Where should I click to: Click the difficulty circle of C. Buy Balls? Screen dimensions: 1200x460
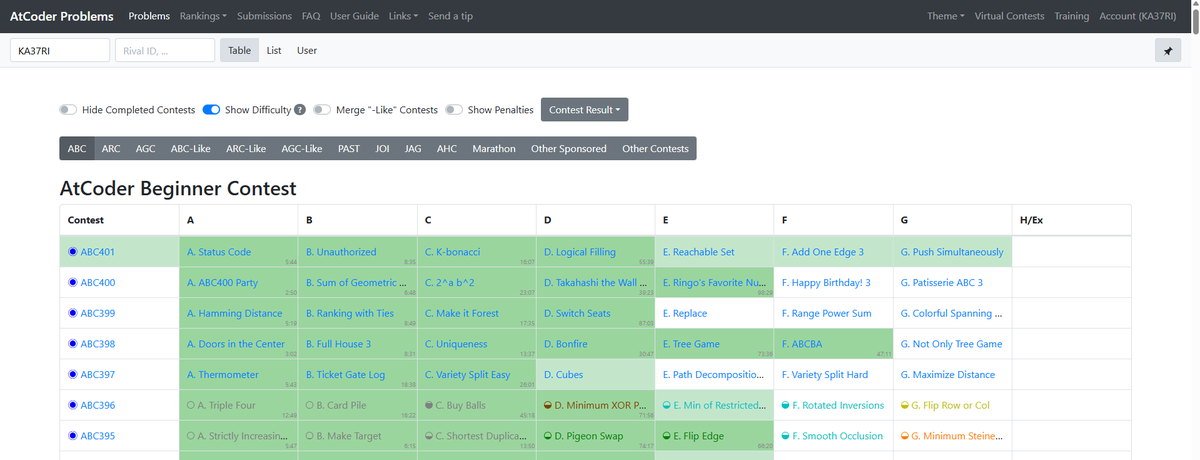[x=428, y=405]
